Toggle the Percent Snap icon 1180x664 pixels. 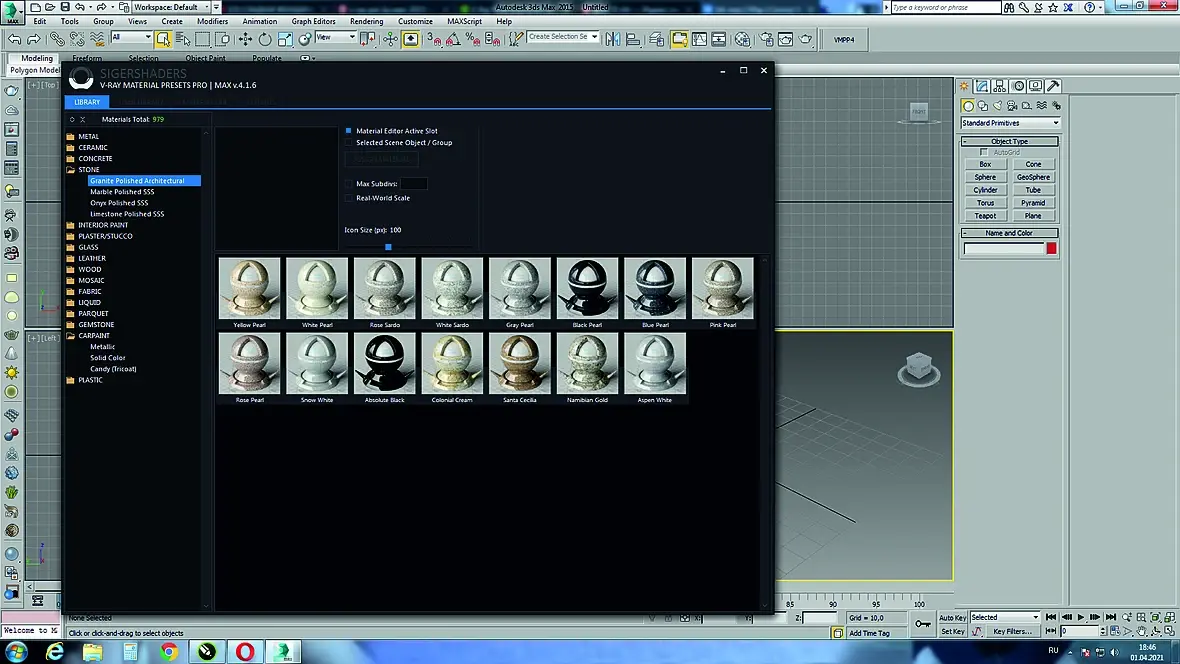tap(473, 39)
